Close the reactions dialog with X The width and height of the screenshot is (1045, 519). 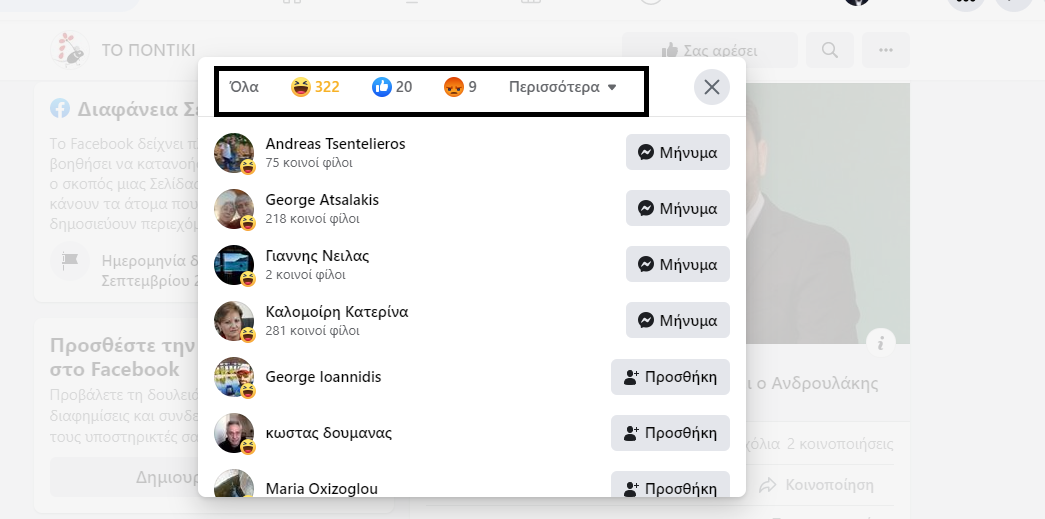click(712, 87)
